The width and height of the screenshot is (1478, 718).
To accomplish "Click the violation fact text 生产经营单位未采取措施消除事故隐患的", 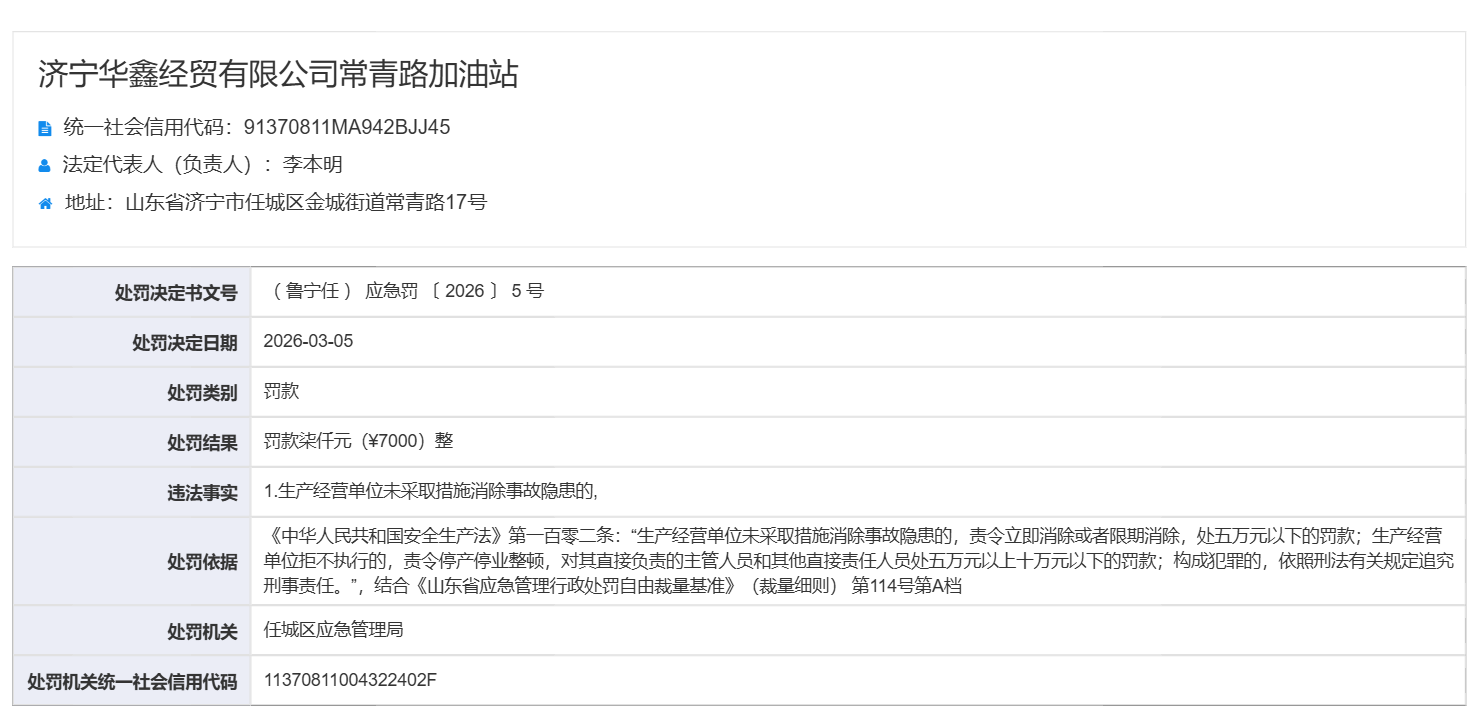I will click(430, 491).
